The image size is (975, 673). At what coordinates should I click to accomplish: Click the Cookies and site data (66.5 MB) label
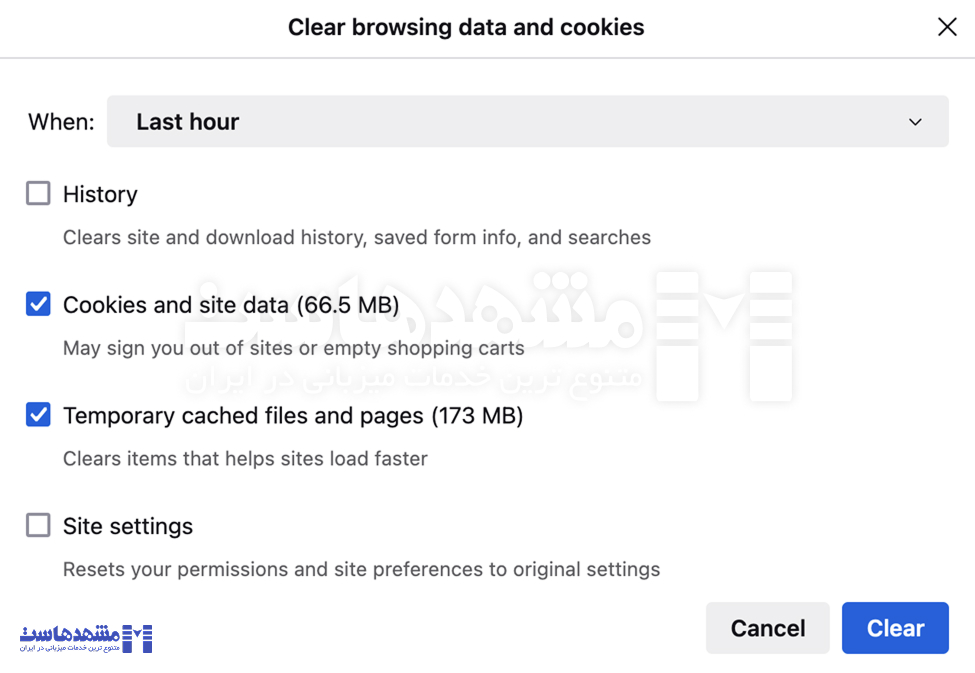[x=231, y=305]
